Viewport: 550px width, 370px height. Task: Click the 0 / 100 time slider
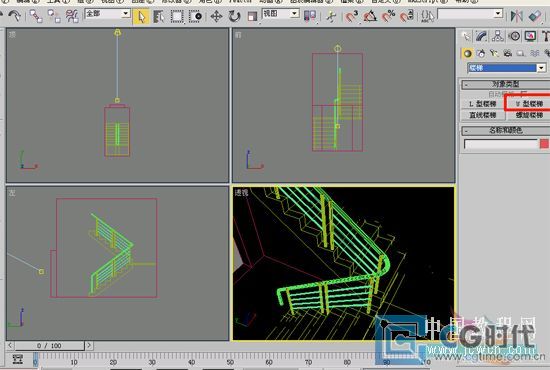tap(49, 346)
